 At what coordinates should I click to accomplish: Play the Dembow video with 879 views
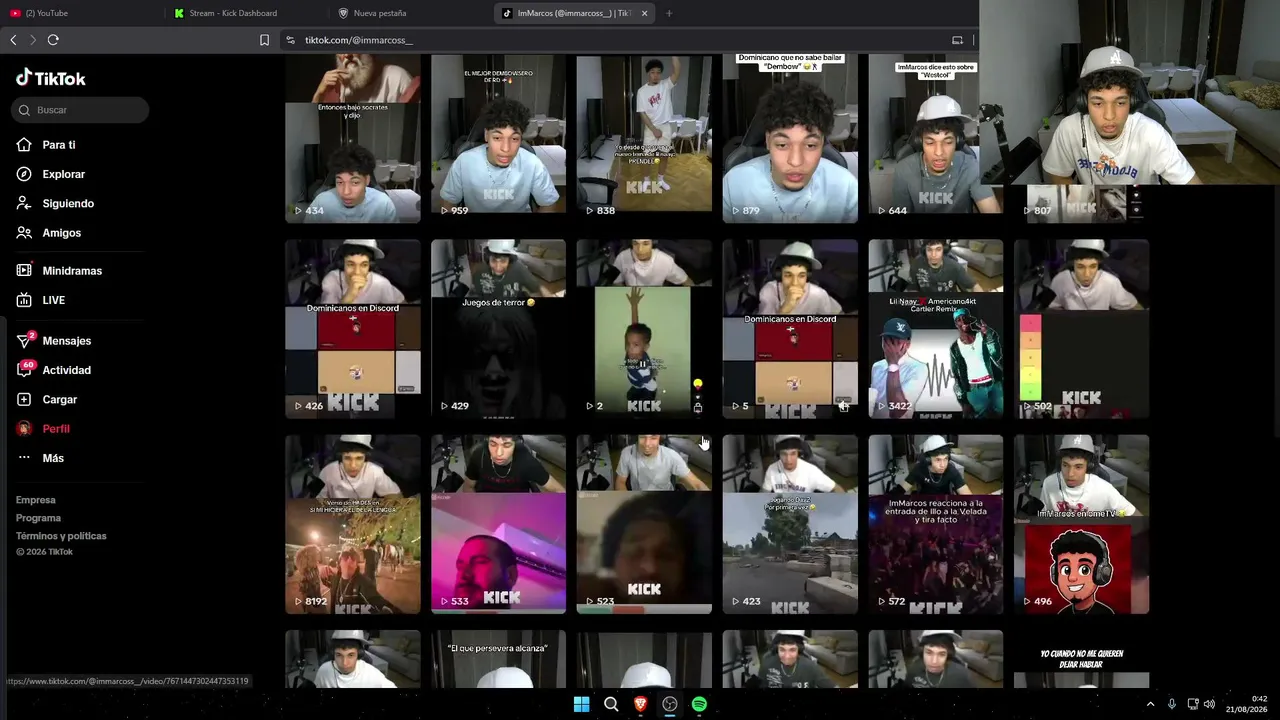790,138
